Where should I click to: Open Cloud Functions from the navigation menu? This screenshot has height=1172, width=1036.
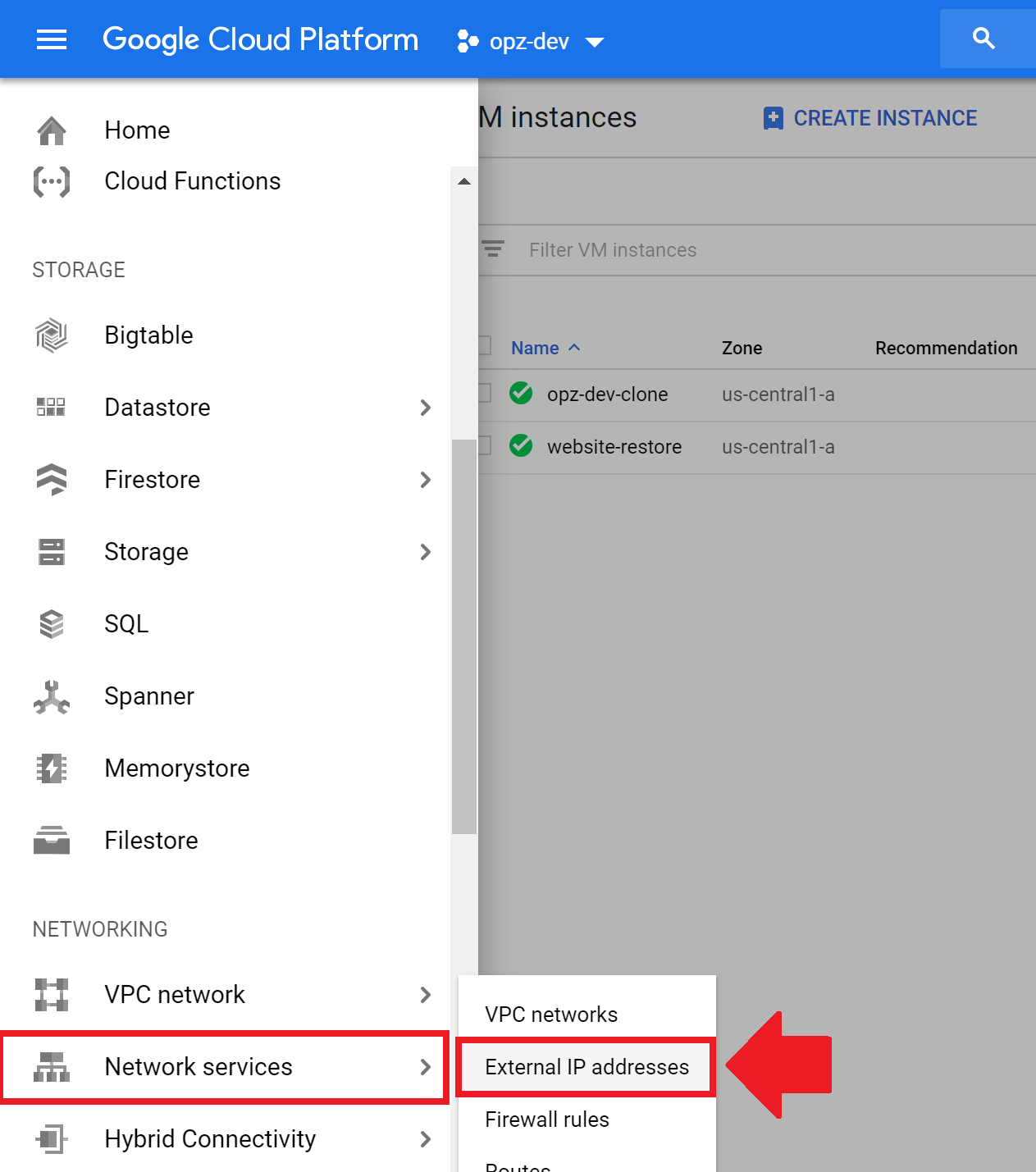[x=193, y=181]
